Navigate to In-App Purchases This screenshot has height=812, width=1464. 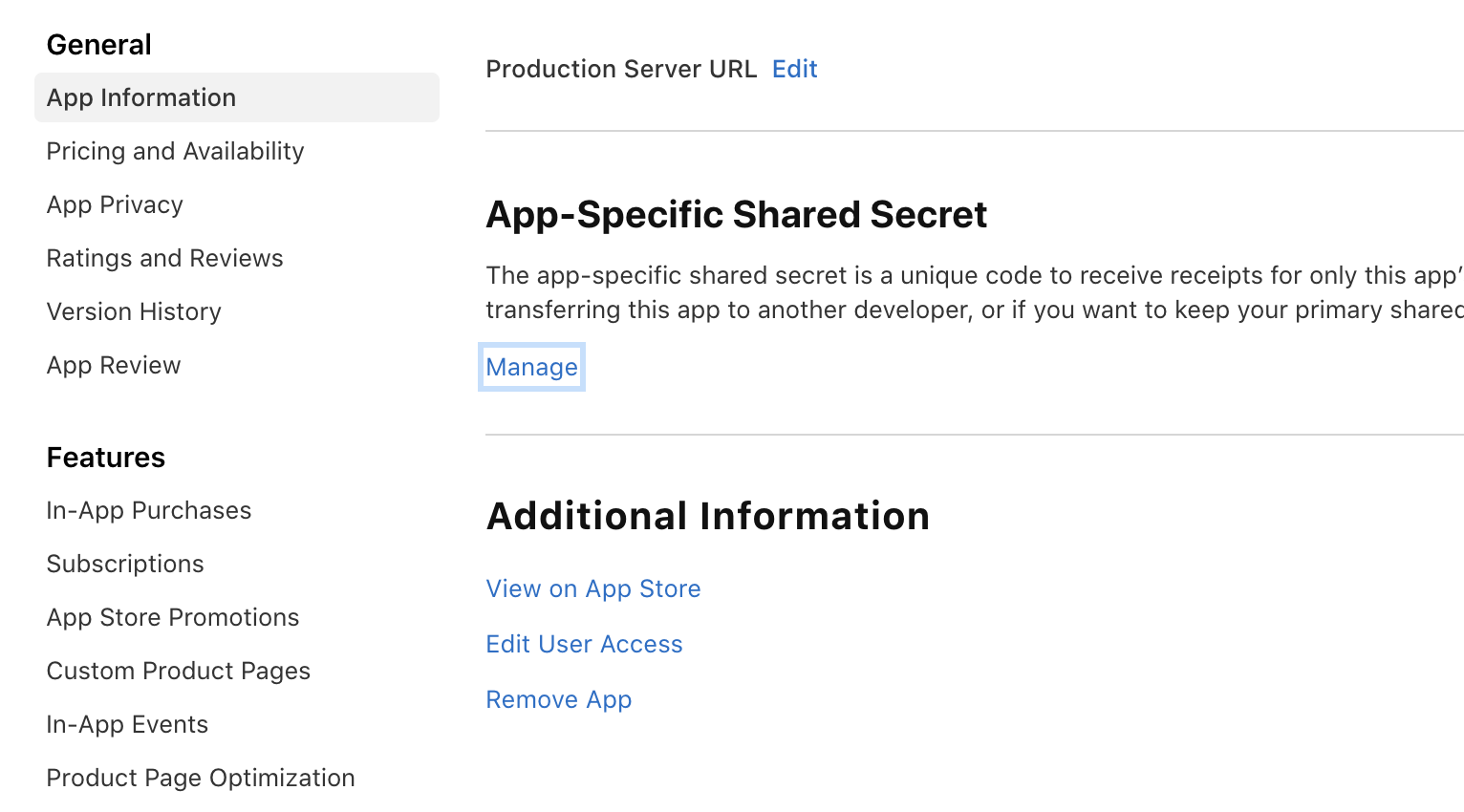pyautogui.click(x=149, y=510)
